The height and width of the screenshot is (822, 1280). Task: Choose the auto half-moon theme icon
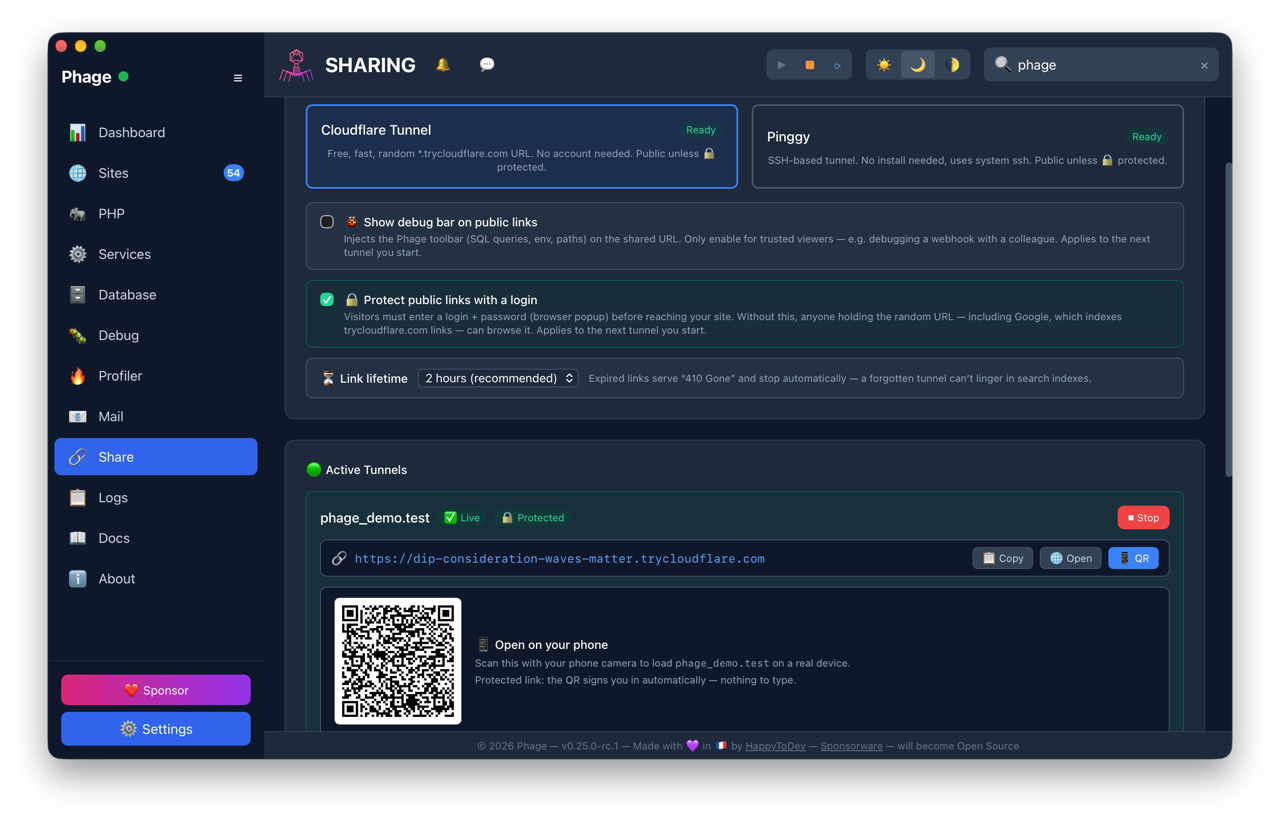click(x=952, y=65)
